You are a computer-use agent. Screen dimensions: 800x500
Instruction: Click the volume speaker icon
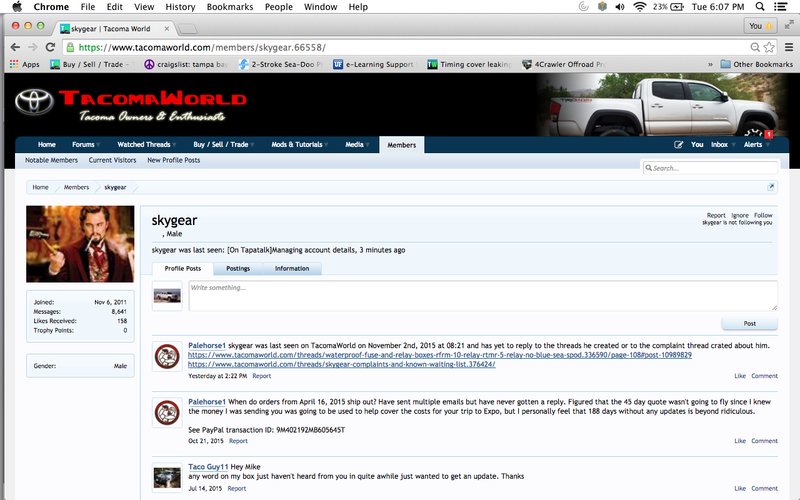(x=620, y=7)
